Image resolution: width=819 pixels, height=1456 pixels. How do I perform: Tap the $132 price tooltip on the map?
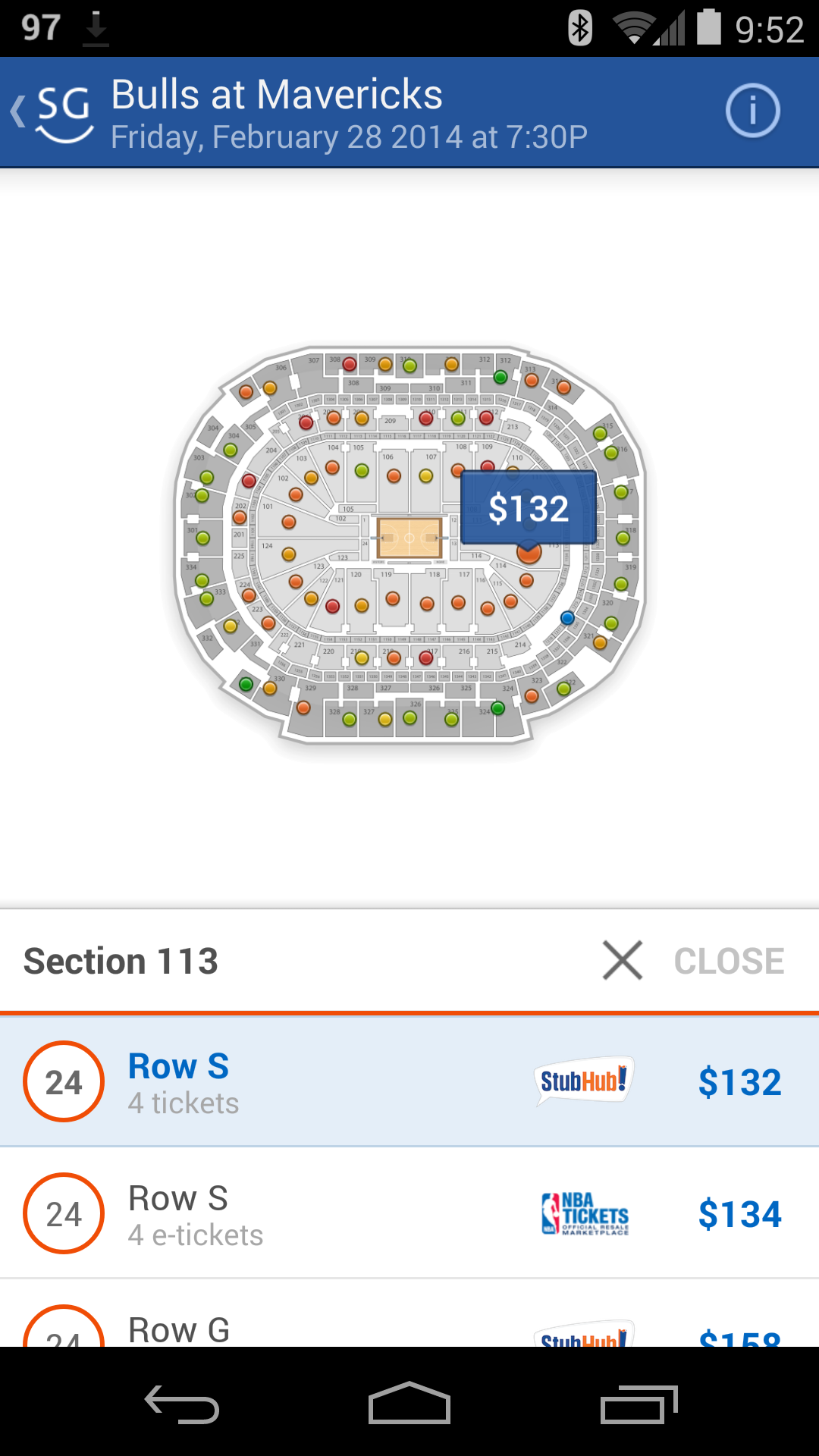529,507
